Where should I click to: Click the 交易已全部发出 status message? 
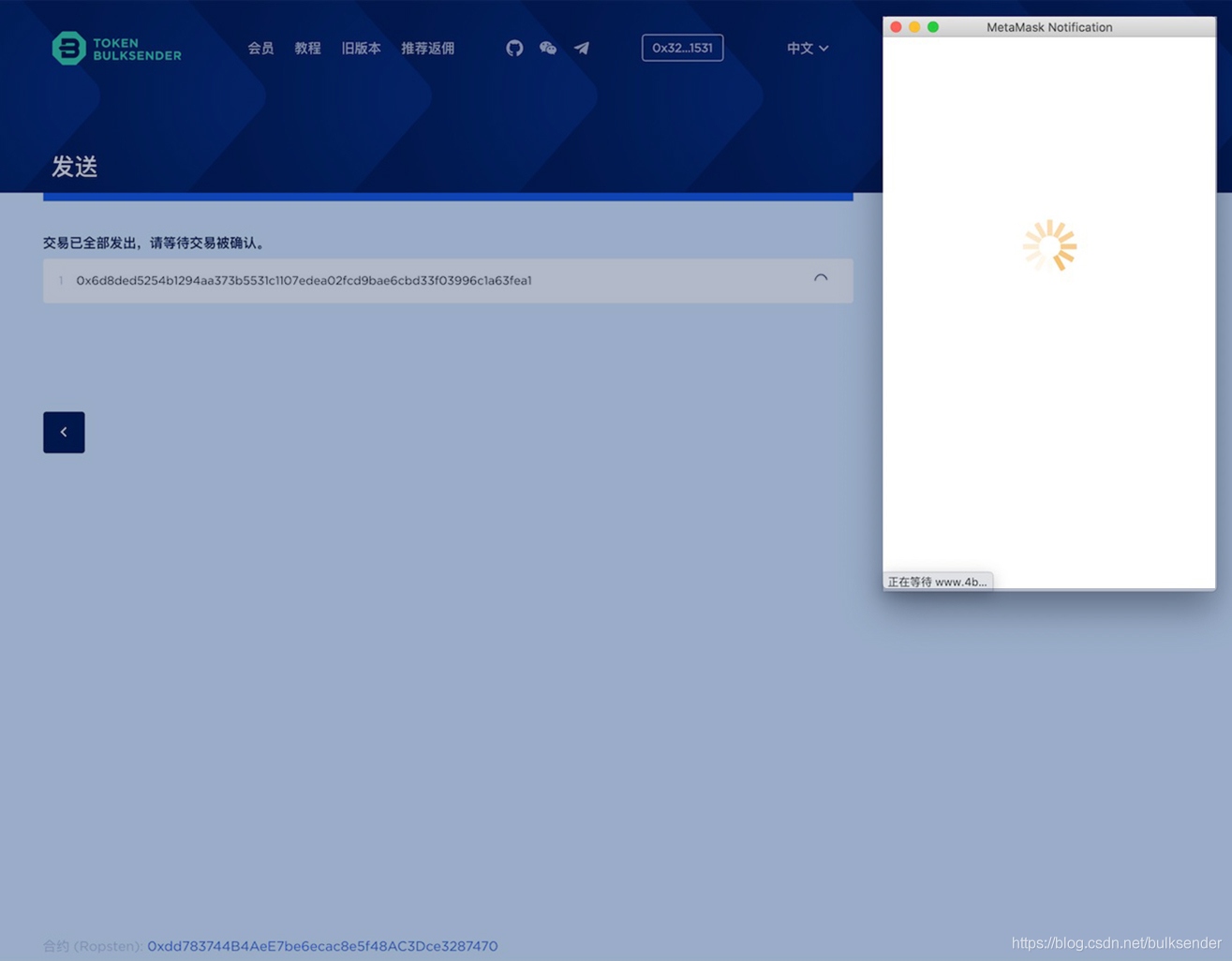pos(156,243)
